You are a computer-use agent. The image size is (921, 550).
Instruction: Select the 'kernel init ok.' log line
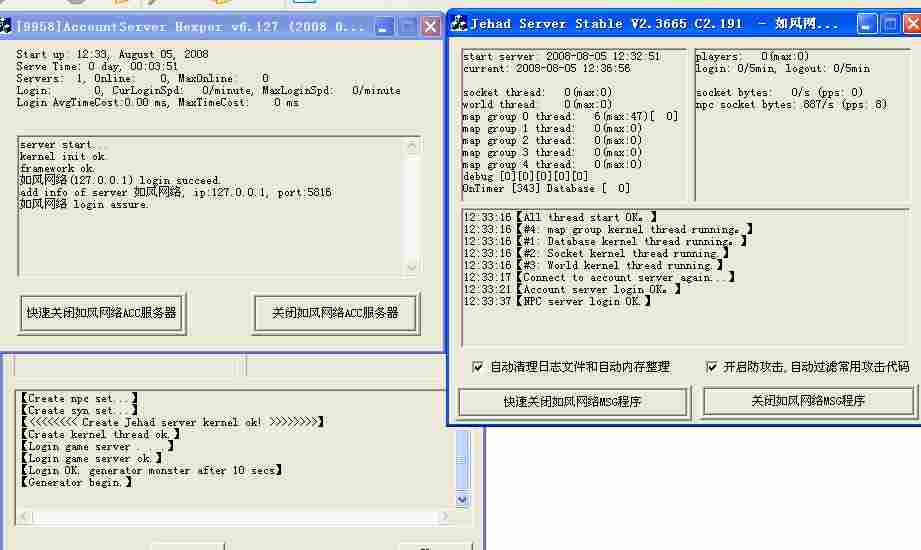pyautogui.click(x=62, y=157)
